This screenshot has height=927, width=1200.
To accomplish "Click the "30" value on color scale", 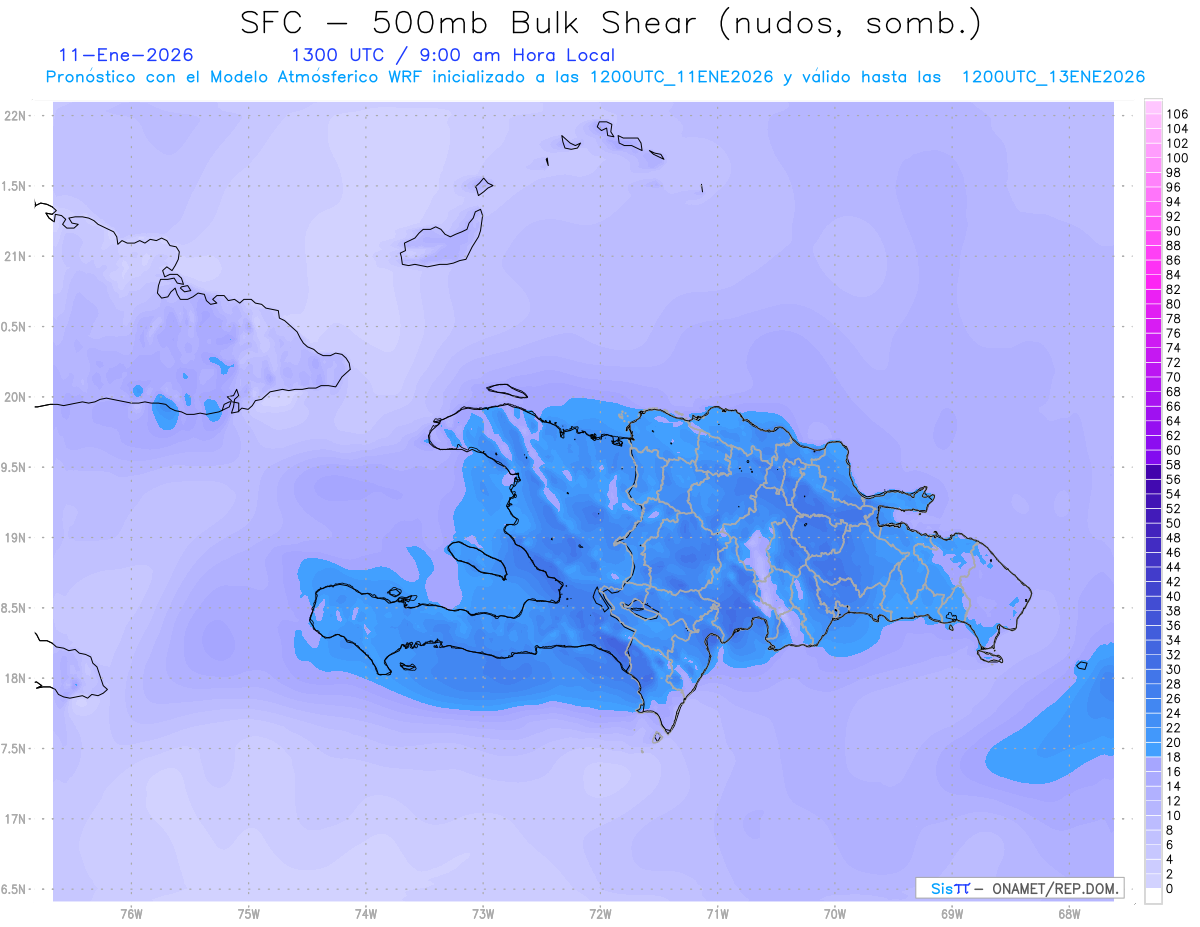I will pos(1173,669).
